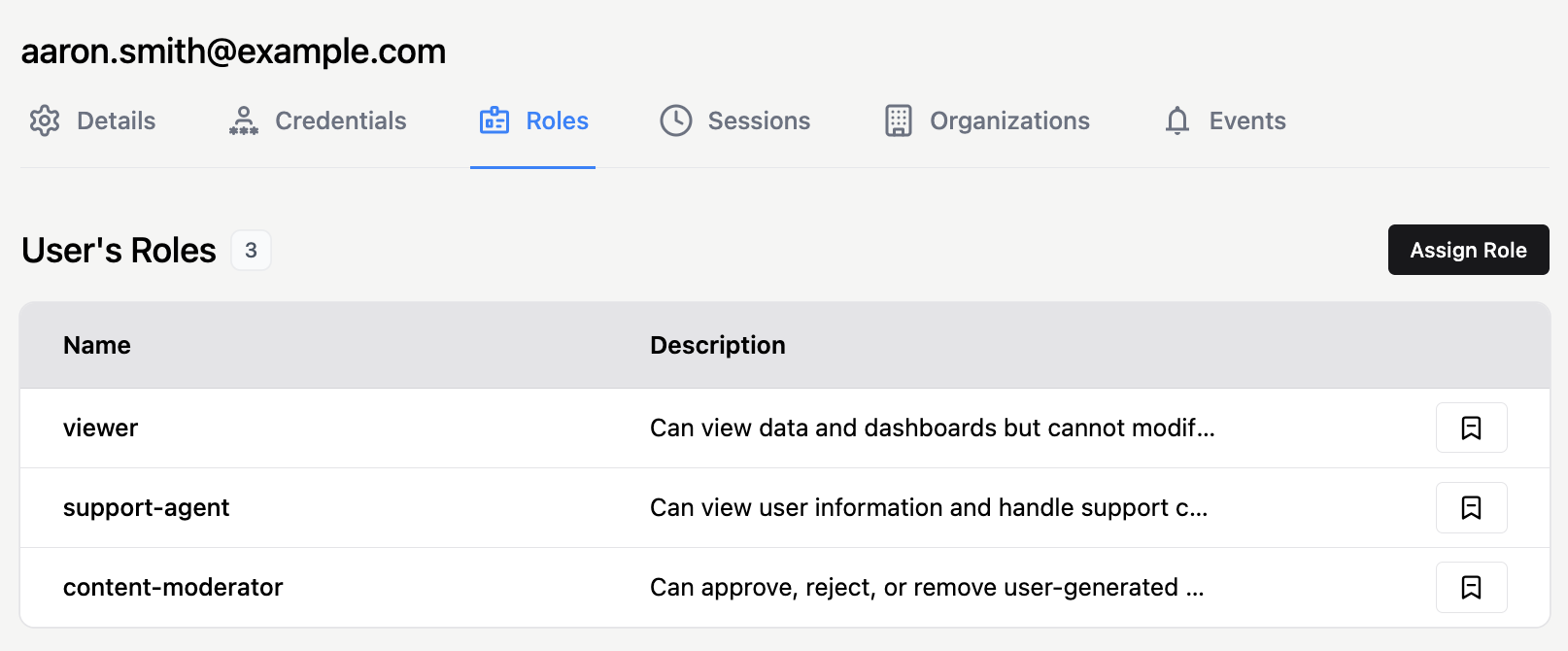Click the Name column header
This screenshot has height=651, width=1568.
coord(97,345)
